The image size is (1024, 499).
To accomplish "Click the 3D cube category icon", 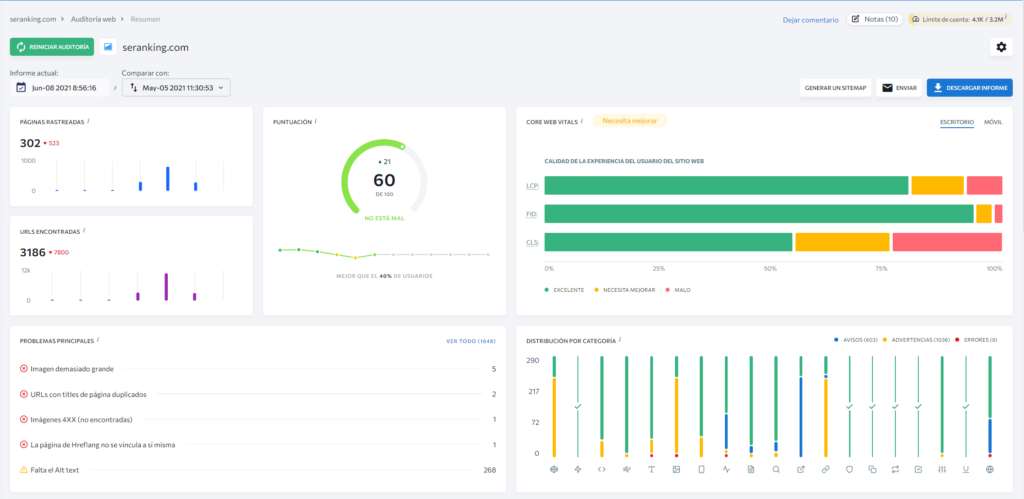I will coord(554,469).
